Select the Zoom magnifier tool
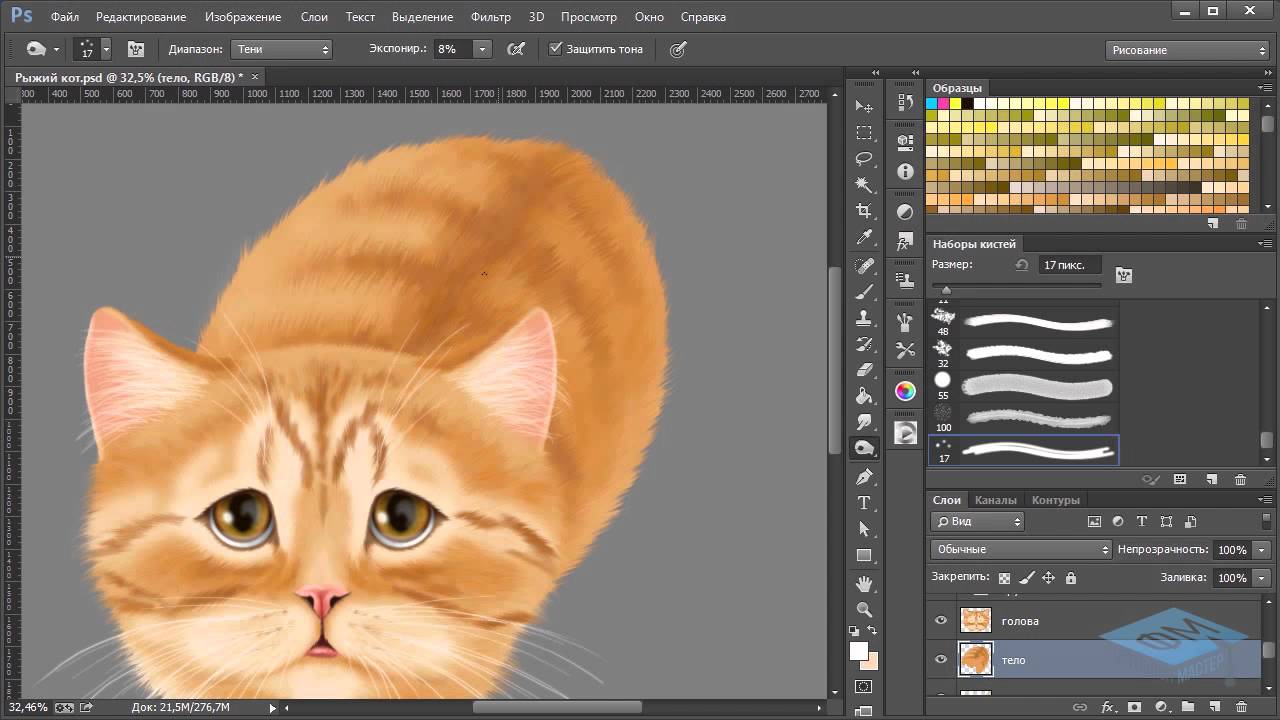The width and height of the screenshot is (1280, 720). [864, 609]
